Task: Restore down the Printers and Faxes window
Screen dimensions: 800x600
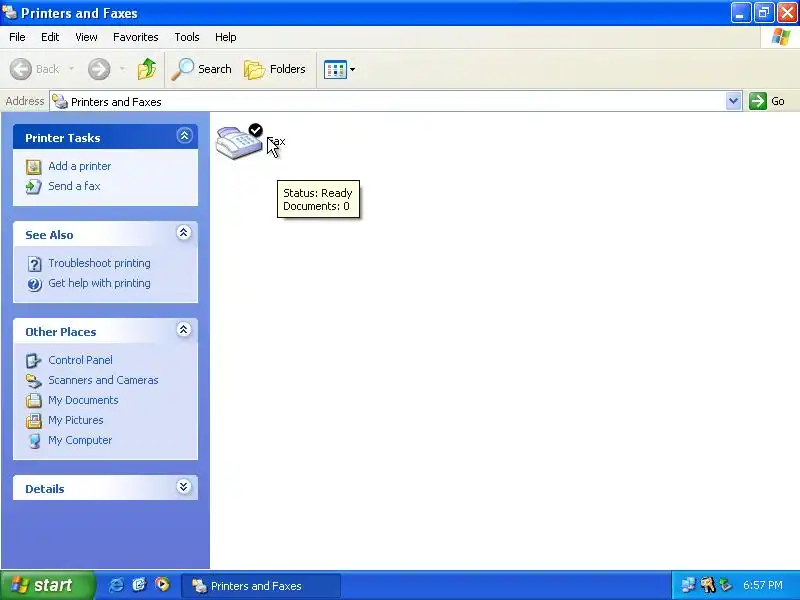Action: (x=764, y=13)
